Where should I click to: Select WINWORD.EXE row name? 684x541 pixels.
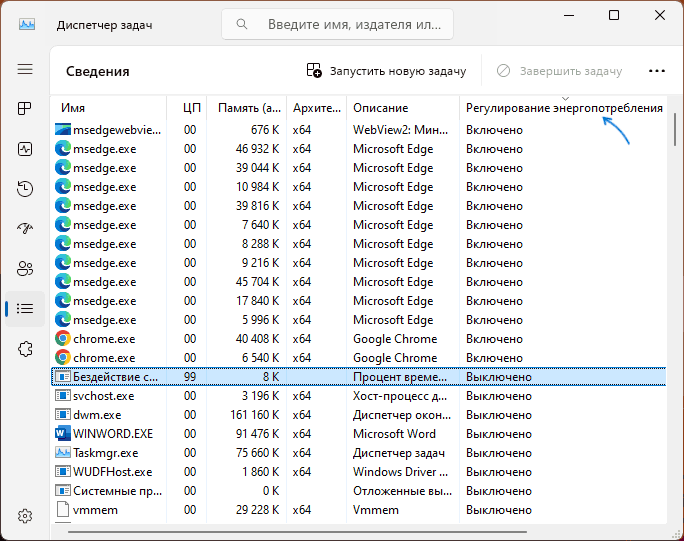(x=113, y=434)
